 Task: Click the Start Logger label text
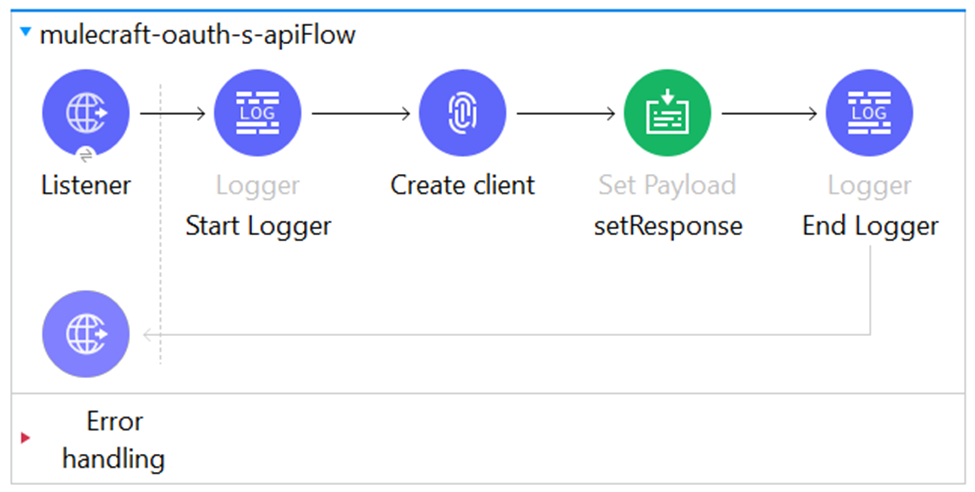pos(258,226)
